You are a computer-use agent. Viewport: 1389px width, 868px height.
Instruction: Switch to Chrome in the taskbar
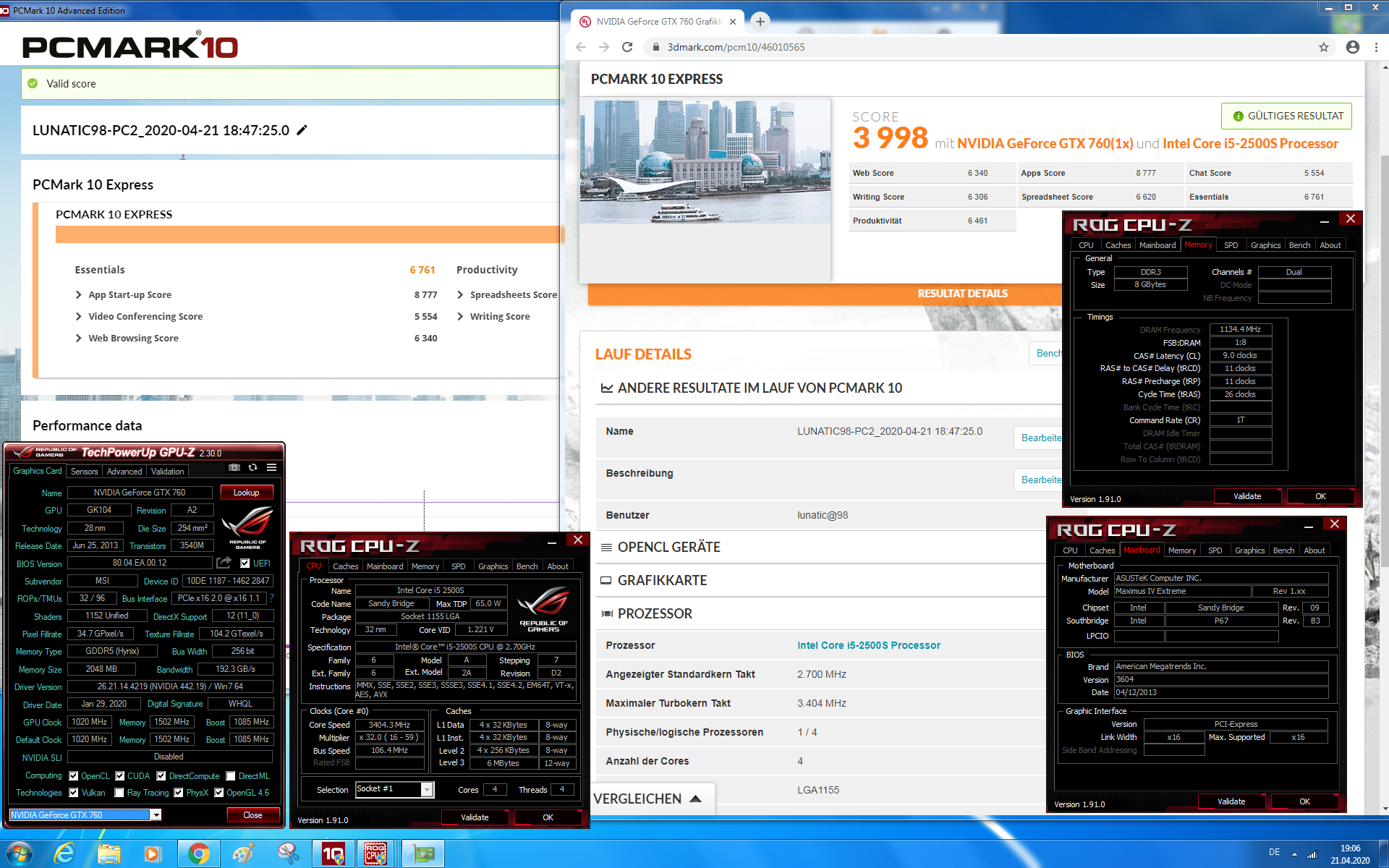198,854
